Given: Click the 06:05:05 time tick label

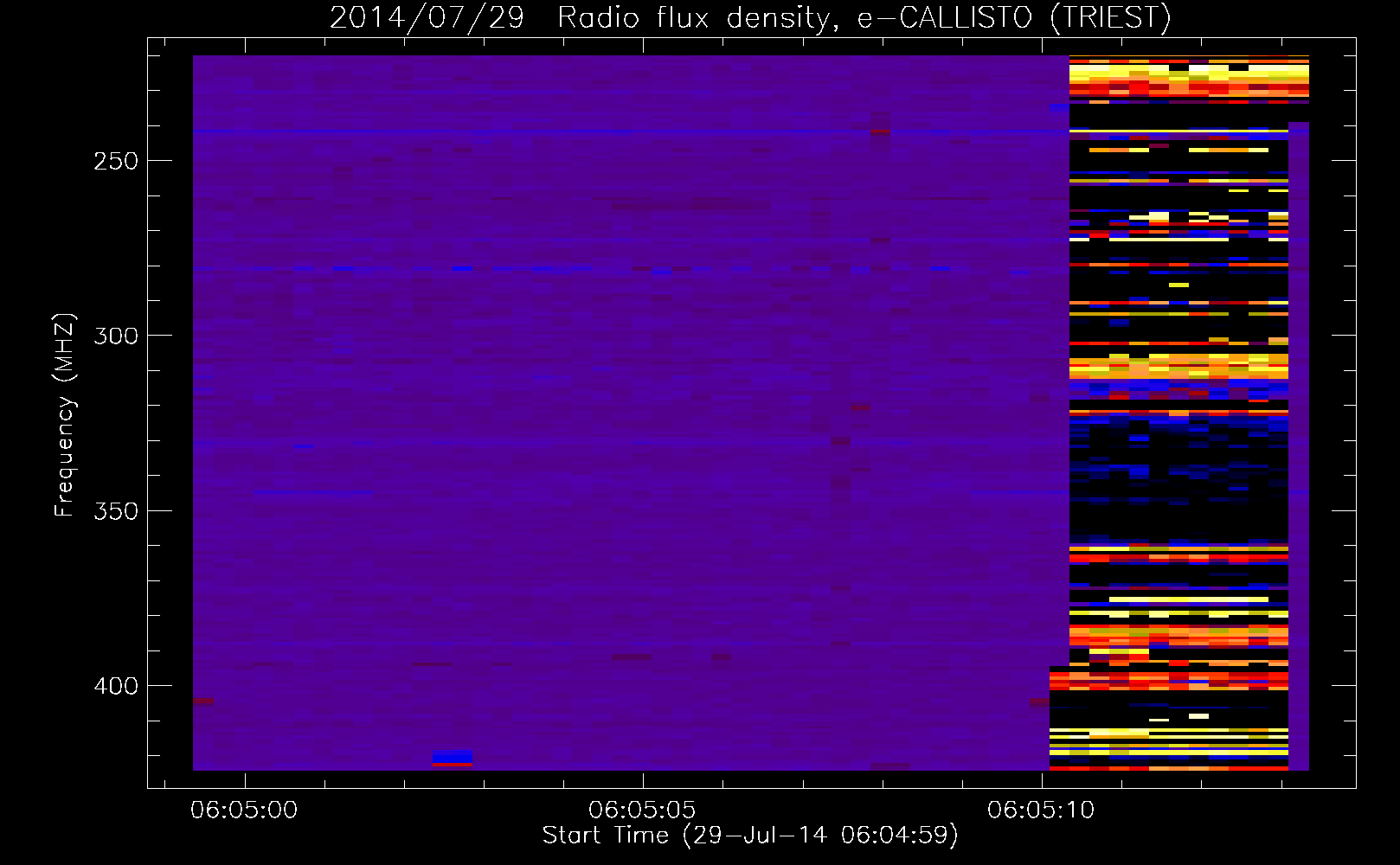Looking at the screenshot, I should tap(642, 811).
